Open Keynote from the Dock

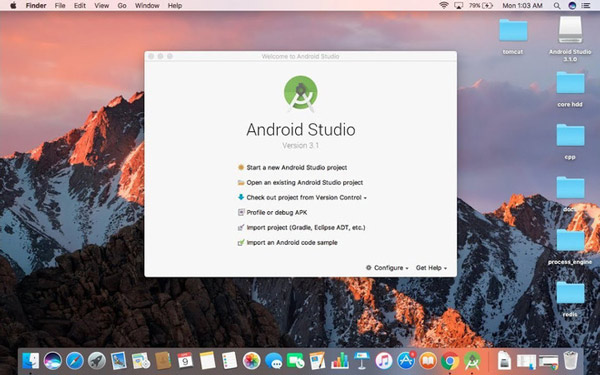[362, 360]
